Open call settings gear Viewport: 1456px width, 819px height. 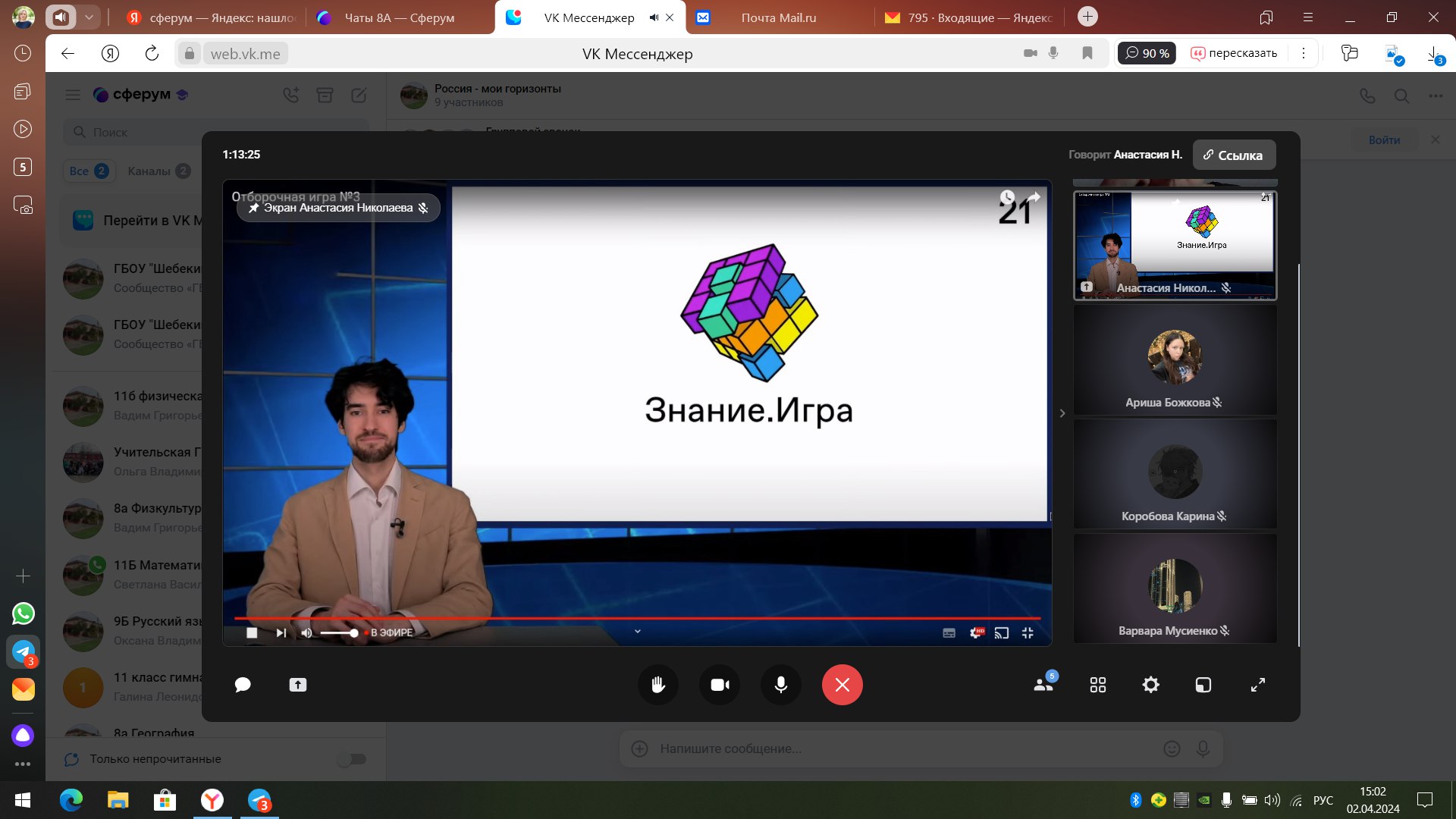pyautogui.click(x=1150, y=685)
